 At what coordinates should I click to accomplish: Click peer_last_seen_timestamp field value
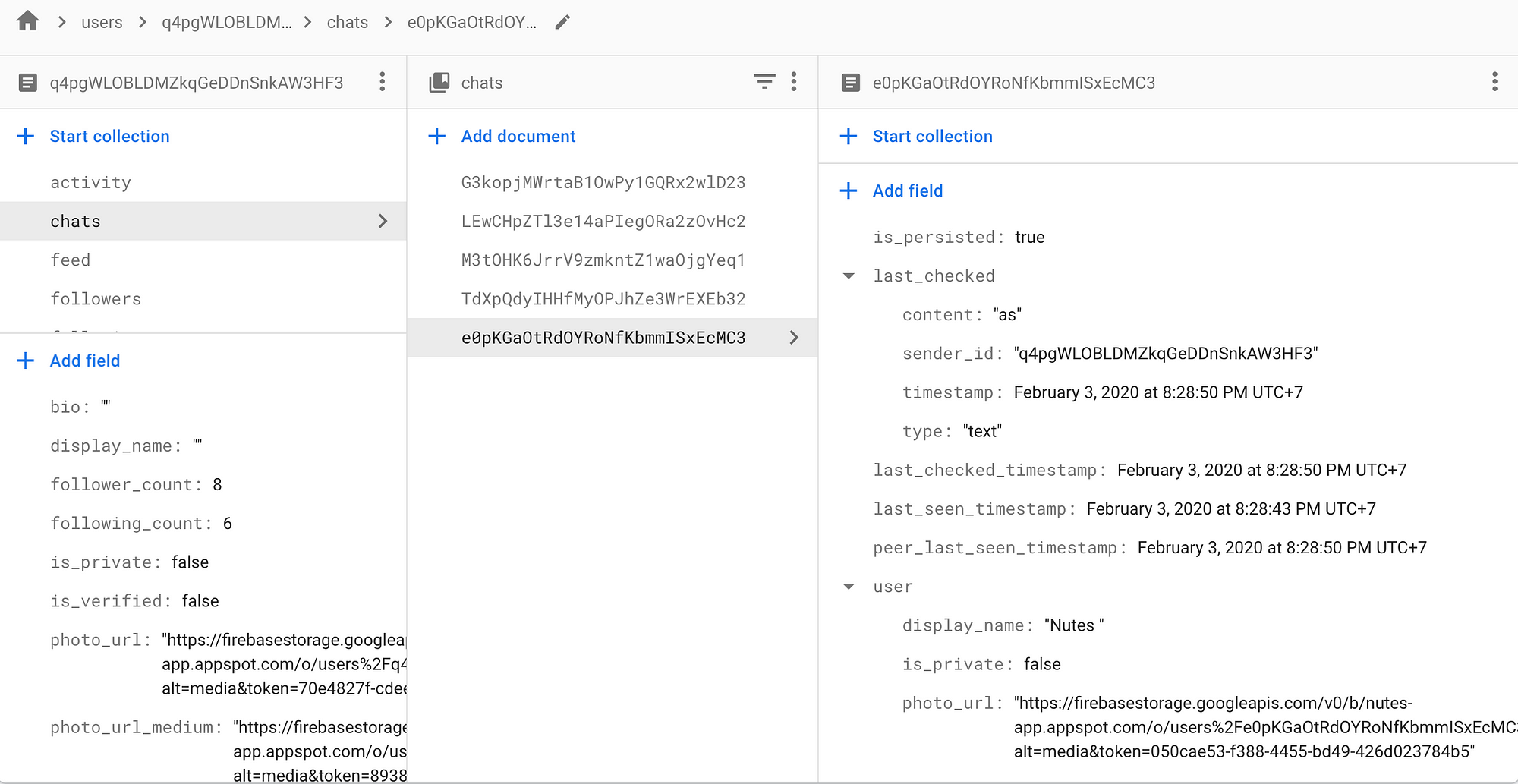click(1282, 547)
